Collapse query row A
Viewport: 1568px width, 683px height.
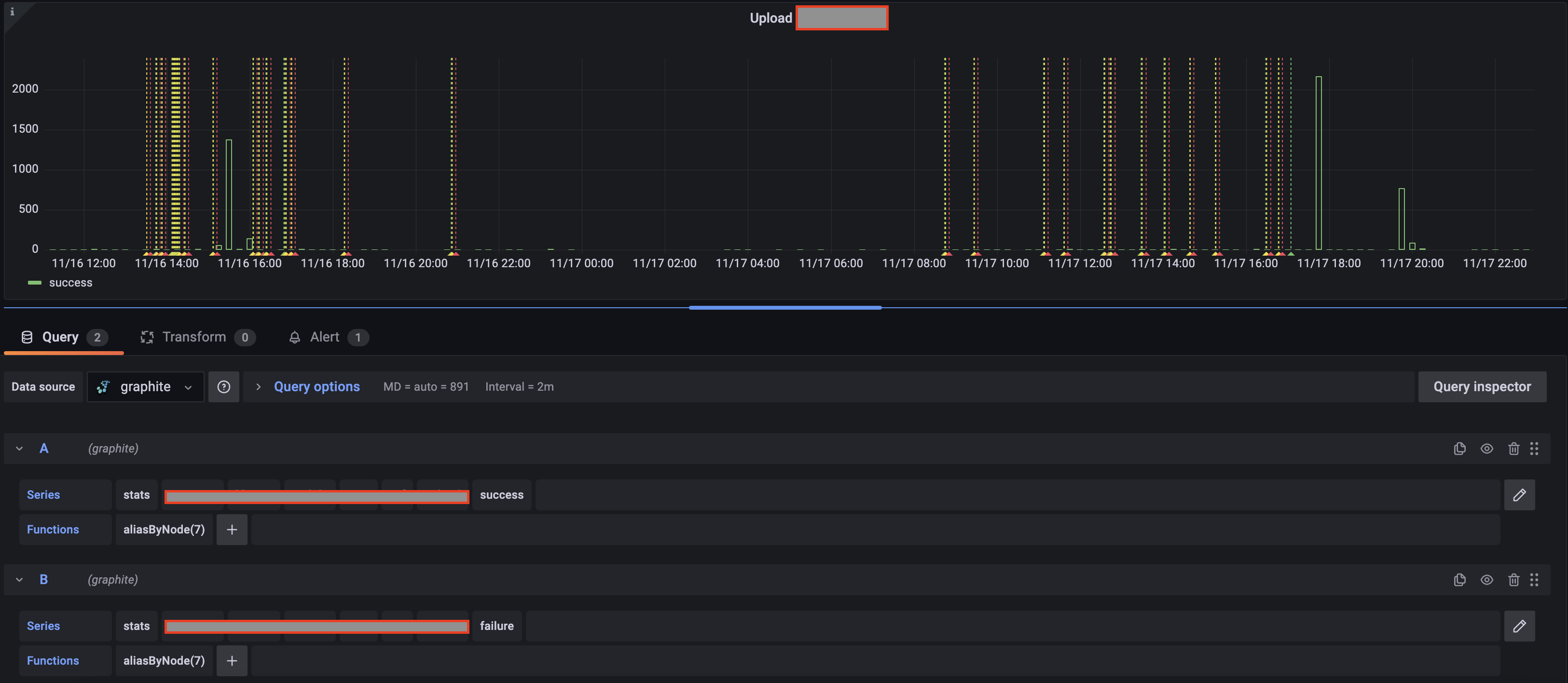point(19,449)
